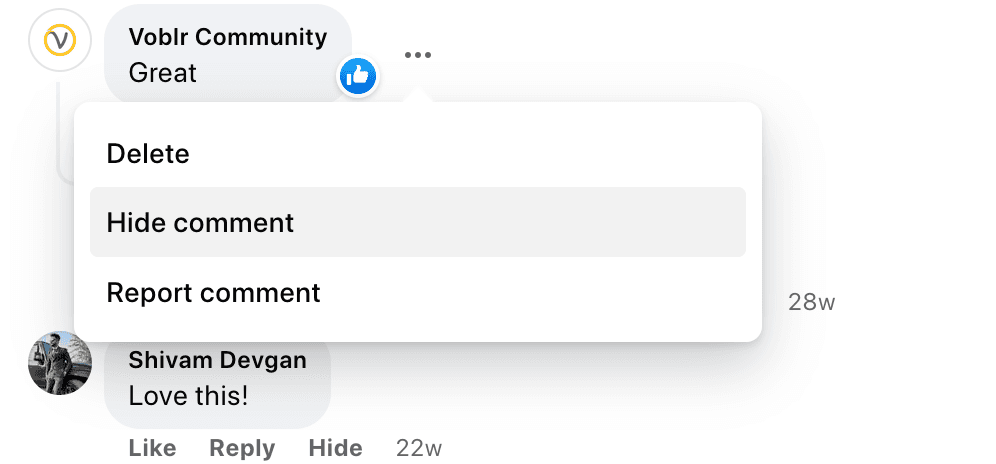Open Shivam Devgan's profile picture
Image resolution: width=996 pixels, height=464 pixels.
pyautogui.click(x=60, y=363)
